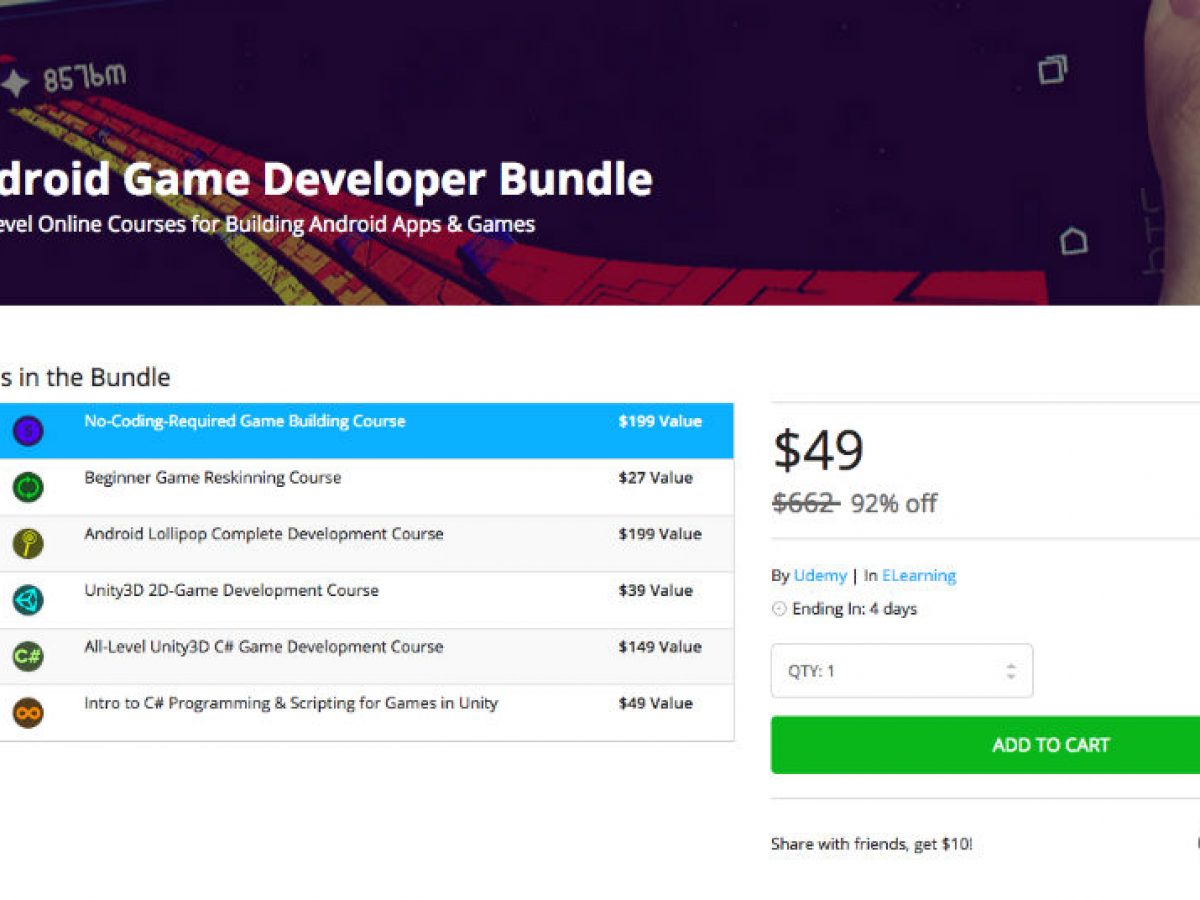Click the green Game Reskinning course icon
The width and height of the screenshot is (1200, 900).
point(27,487)
